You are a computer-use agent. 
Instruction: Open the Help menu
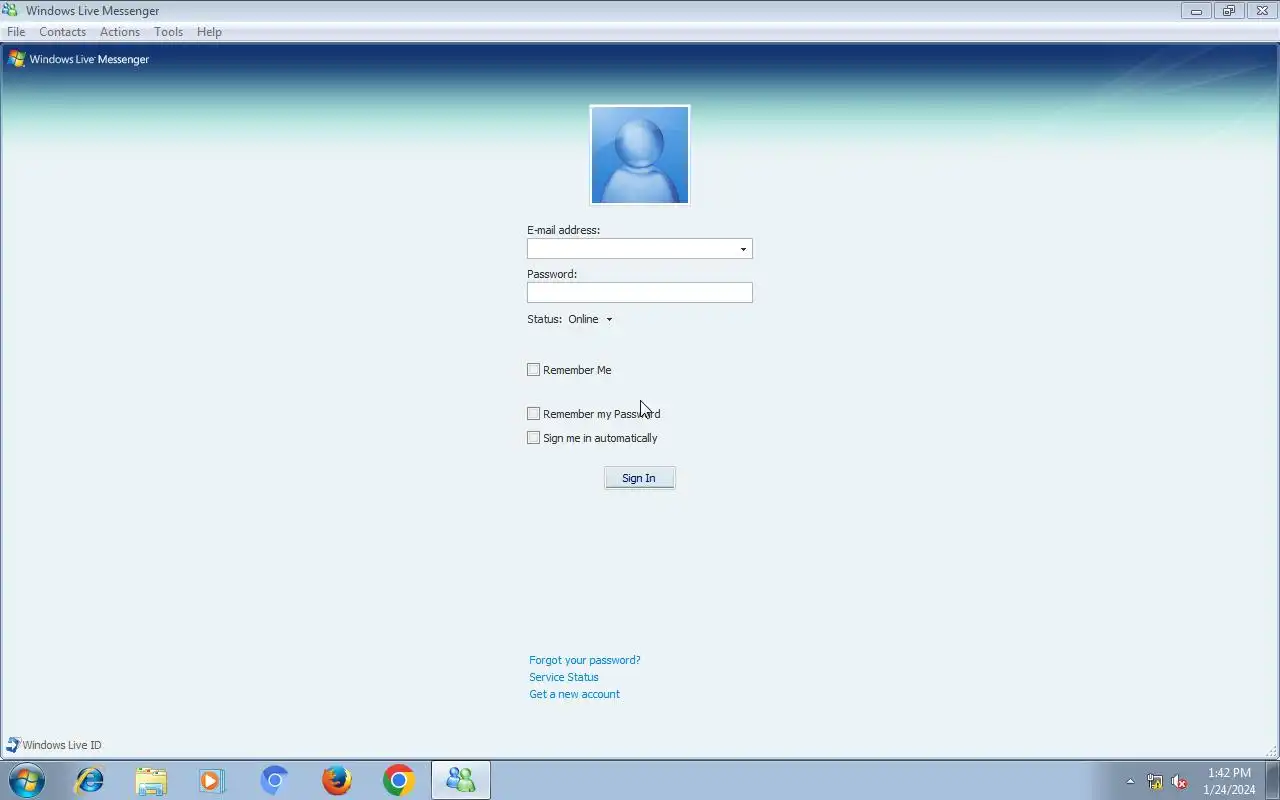(209, 32)
